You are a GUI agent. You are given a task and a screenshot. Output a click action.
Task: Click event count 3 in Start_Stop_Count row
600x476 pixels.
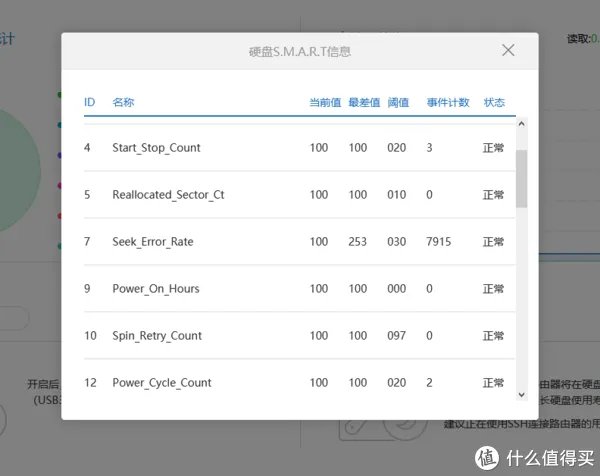click(429, 148)
